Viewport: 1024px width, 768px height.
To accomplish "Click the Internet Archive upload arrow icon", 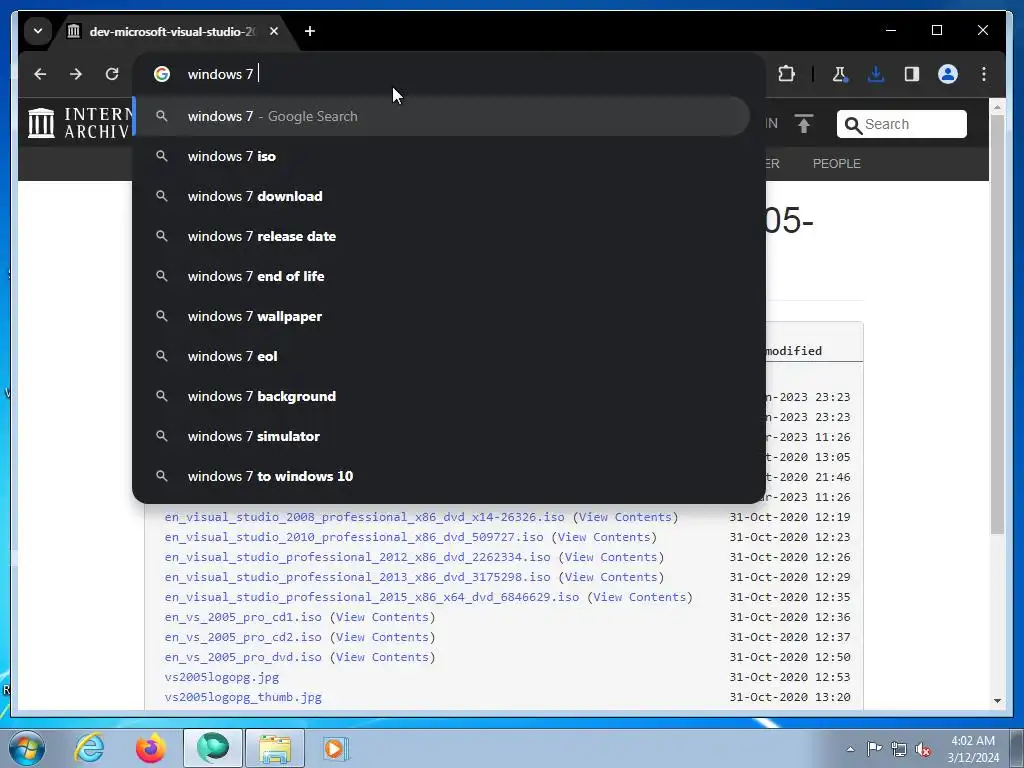I will 804,123.
